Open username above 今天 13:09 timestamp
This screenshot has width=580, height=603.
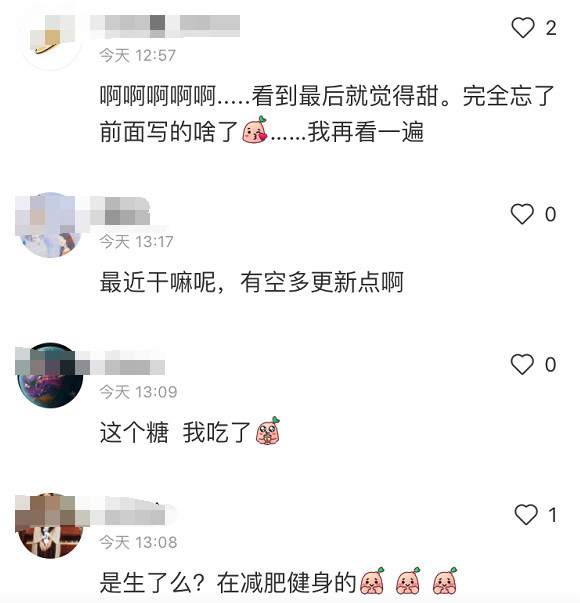pos(128,362)
